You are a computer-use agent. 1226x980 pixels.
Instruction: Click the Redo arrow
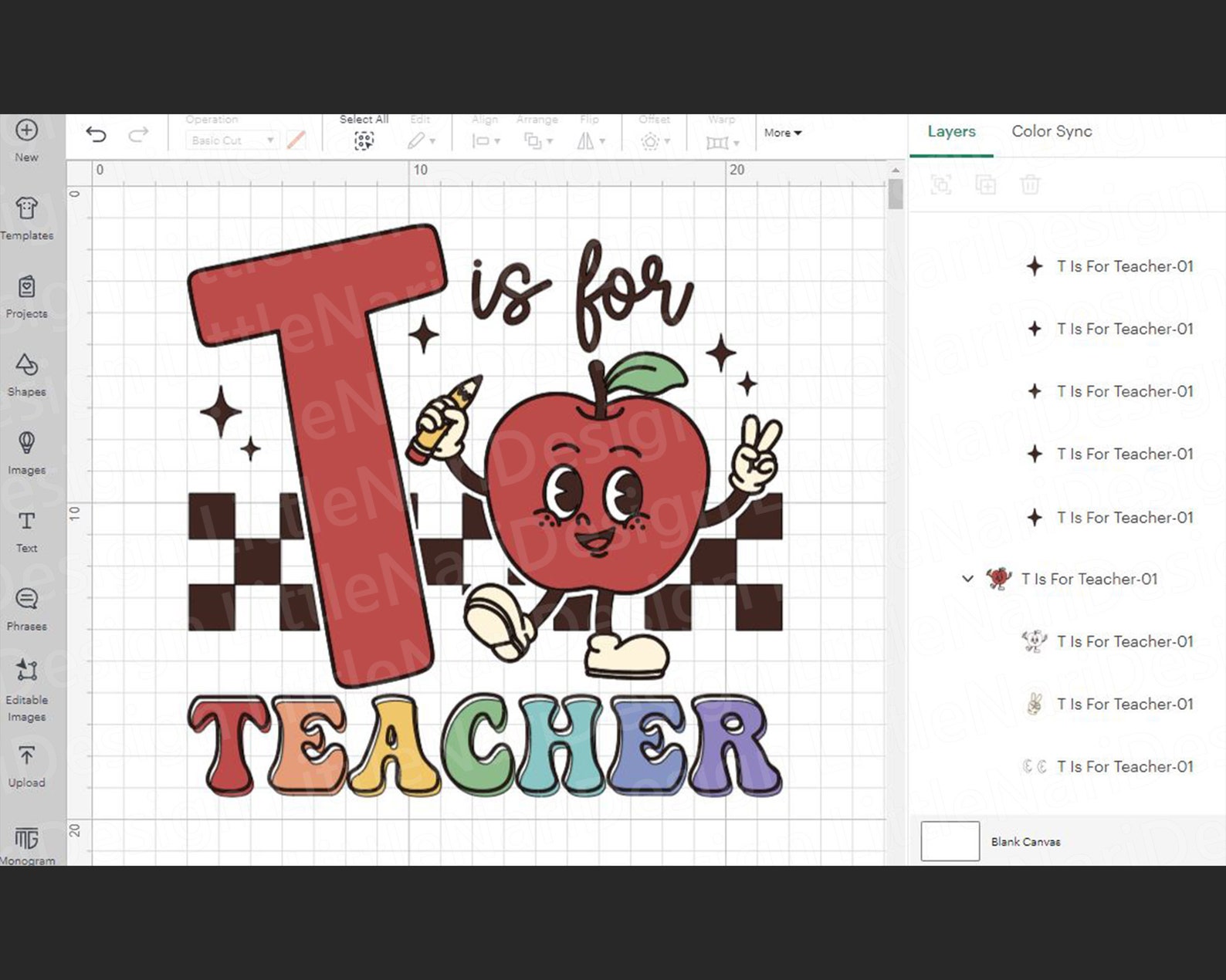(138, 134)
